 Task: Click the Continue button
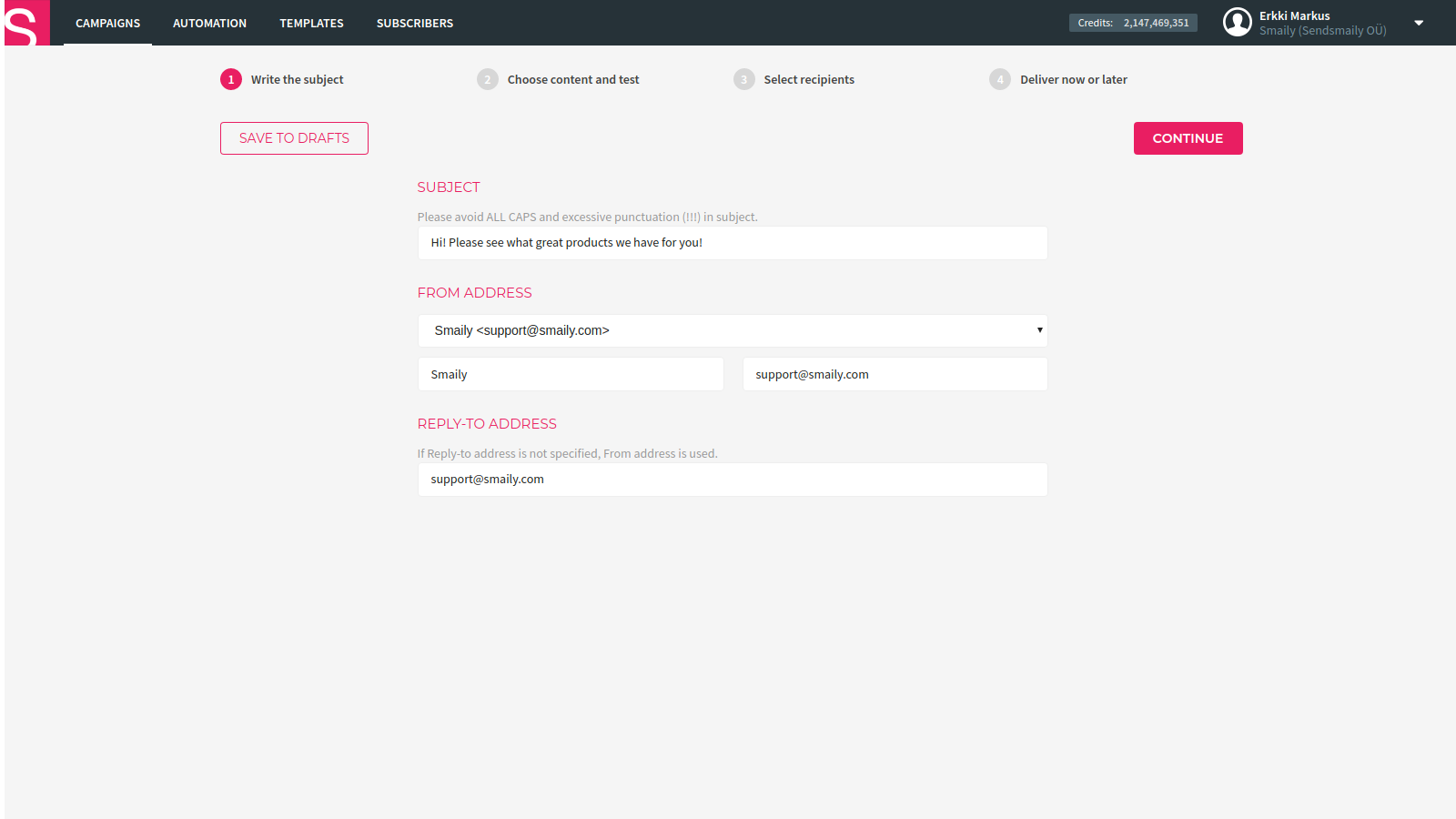coord(1188,138)
